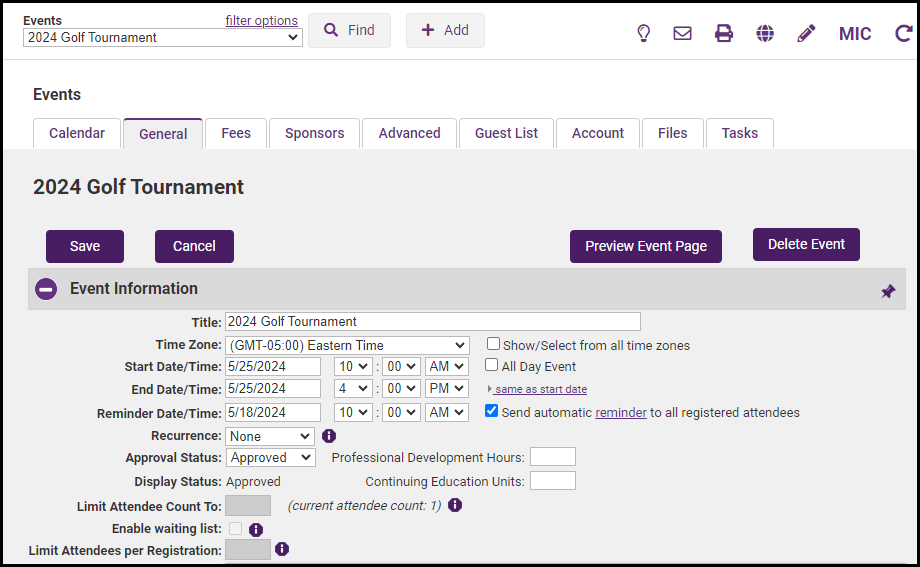Click the globe icon
The image size is (920, 567).
pyautogui.click(x=765, y=33)
